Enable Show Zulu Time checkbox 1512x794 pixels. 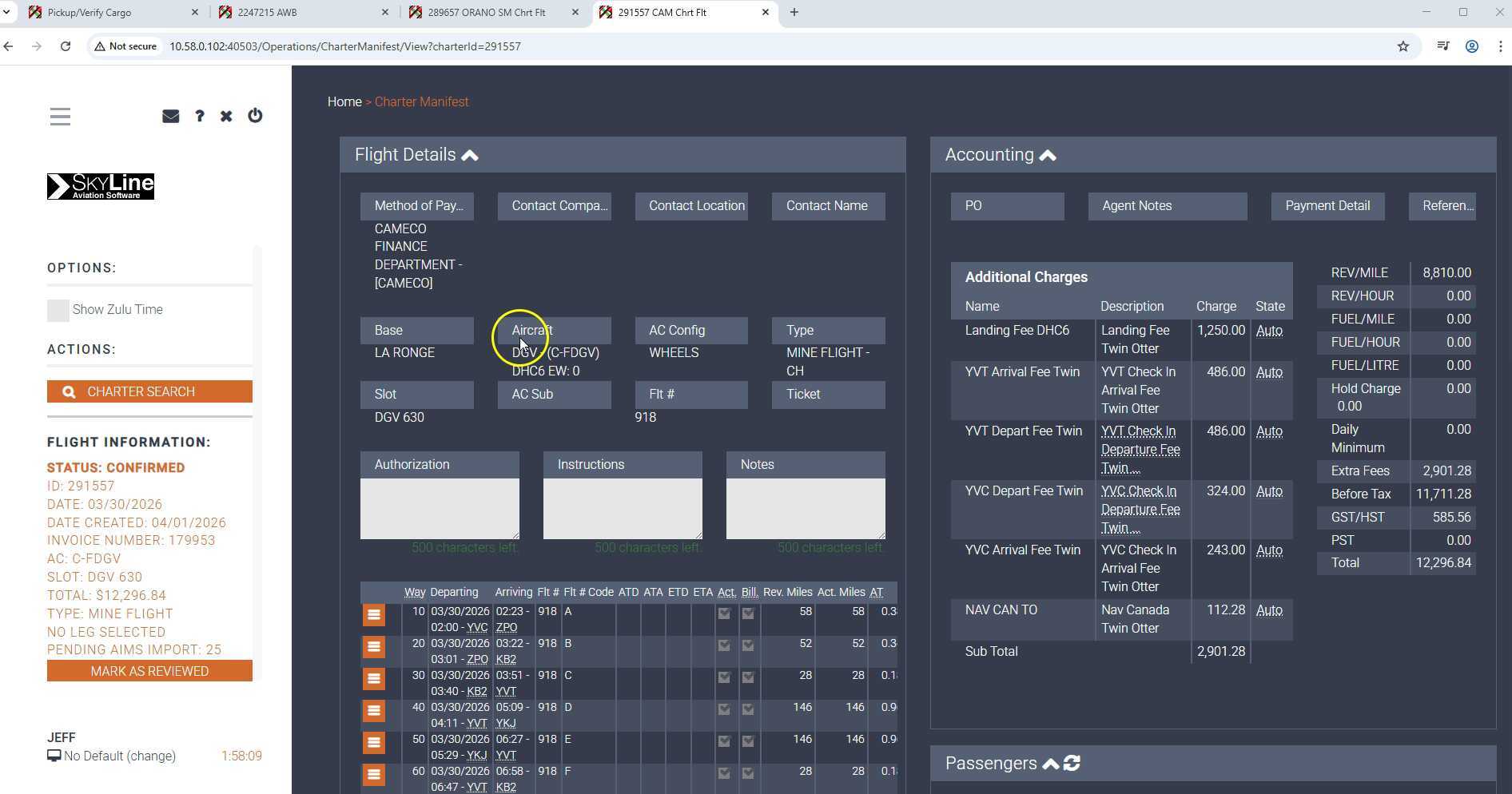[58, 311]
